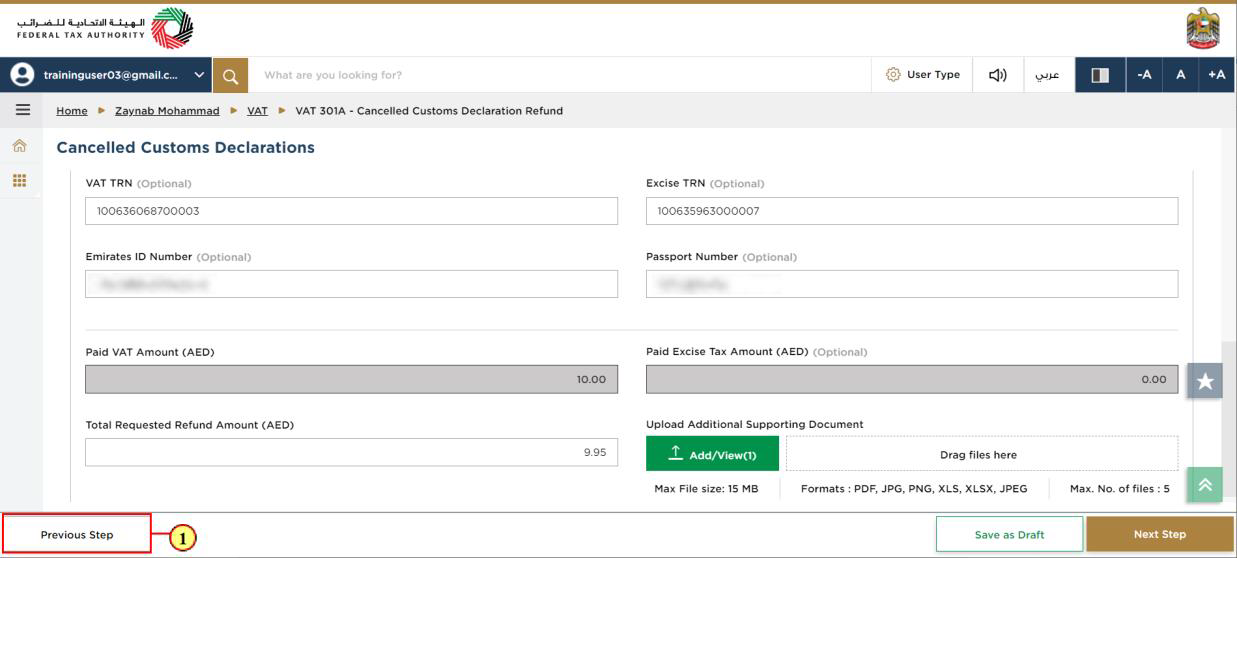
Task: Click the scroll-to-top arrow icon
Action: (1205, 485)
